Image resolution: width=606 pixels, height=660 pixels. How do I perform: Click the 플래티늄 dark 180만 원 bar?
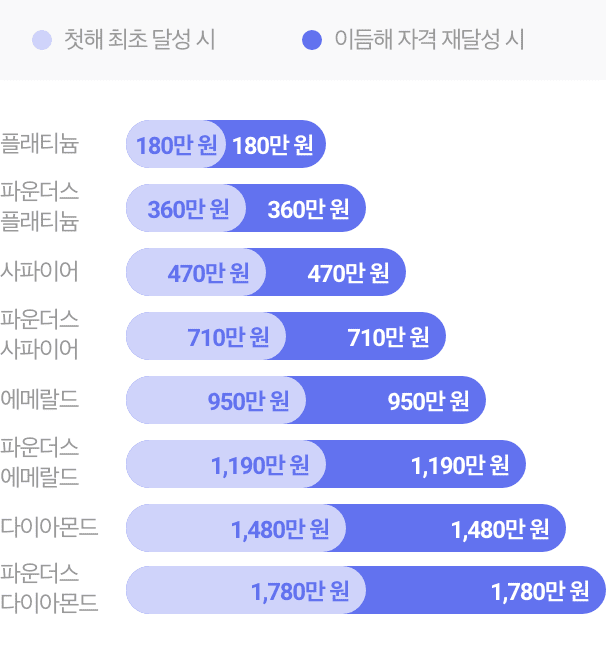[276, 144]
